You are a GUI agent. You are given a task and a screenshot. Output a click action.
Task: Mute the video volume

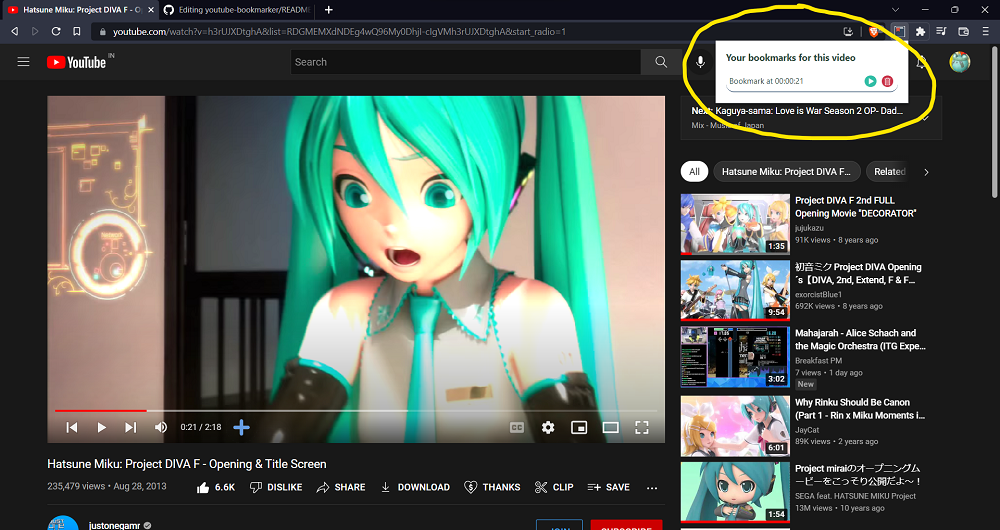tap(161, 427)
